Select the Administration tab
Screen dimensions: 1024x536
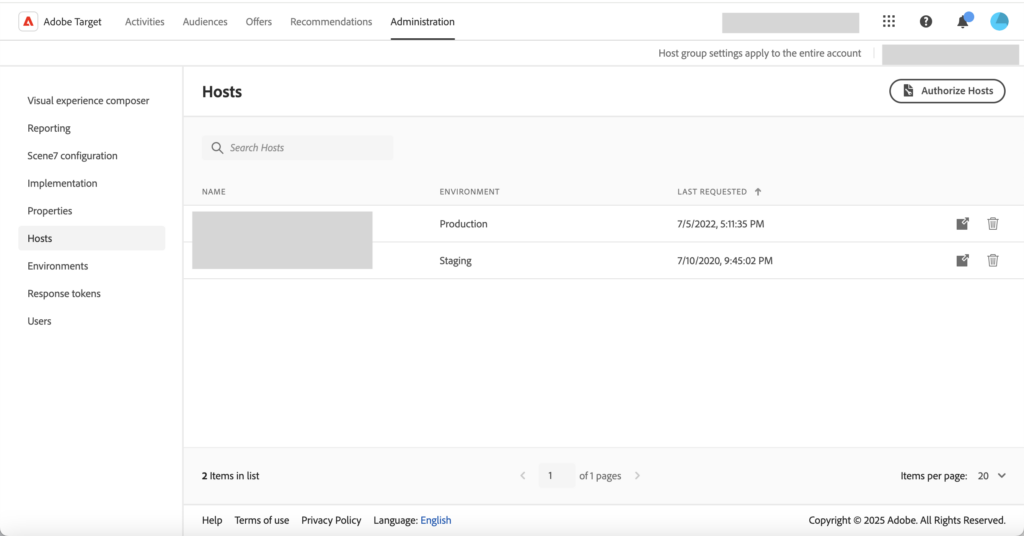pyautogui.click(x=423, y=22)
